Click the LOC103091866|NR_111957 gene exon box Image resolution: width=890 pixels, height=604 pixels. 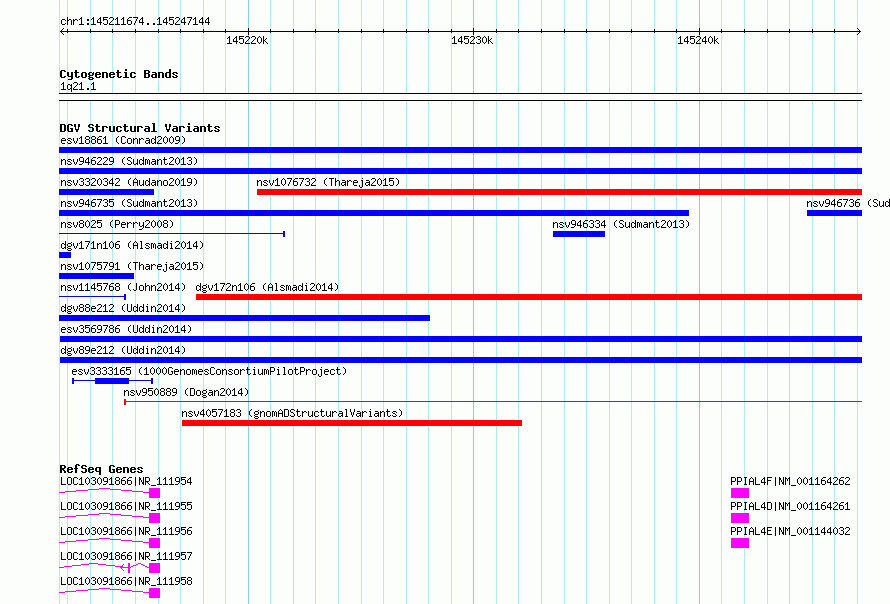pyautogui.click(x=154, y=568)
